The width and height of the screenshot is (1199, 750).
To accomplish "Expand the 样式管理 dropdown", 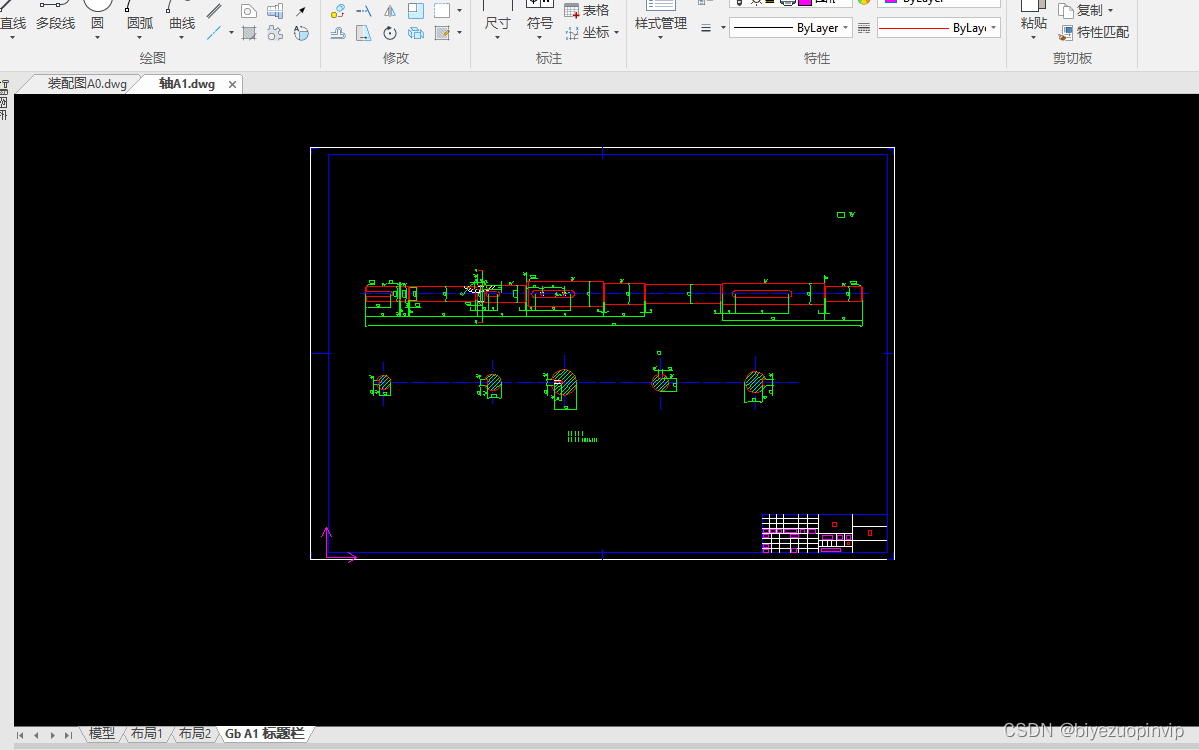I will pos(661,37).
